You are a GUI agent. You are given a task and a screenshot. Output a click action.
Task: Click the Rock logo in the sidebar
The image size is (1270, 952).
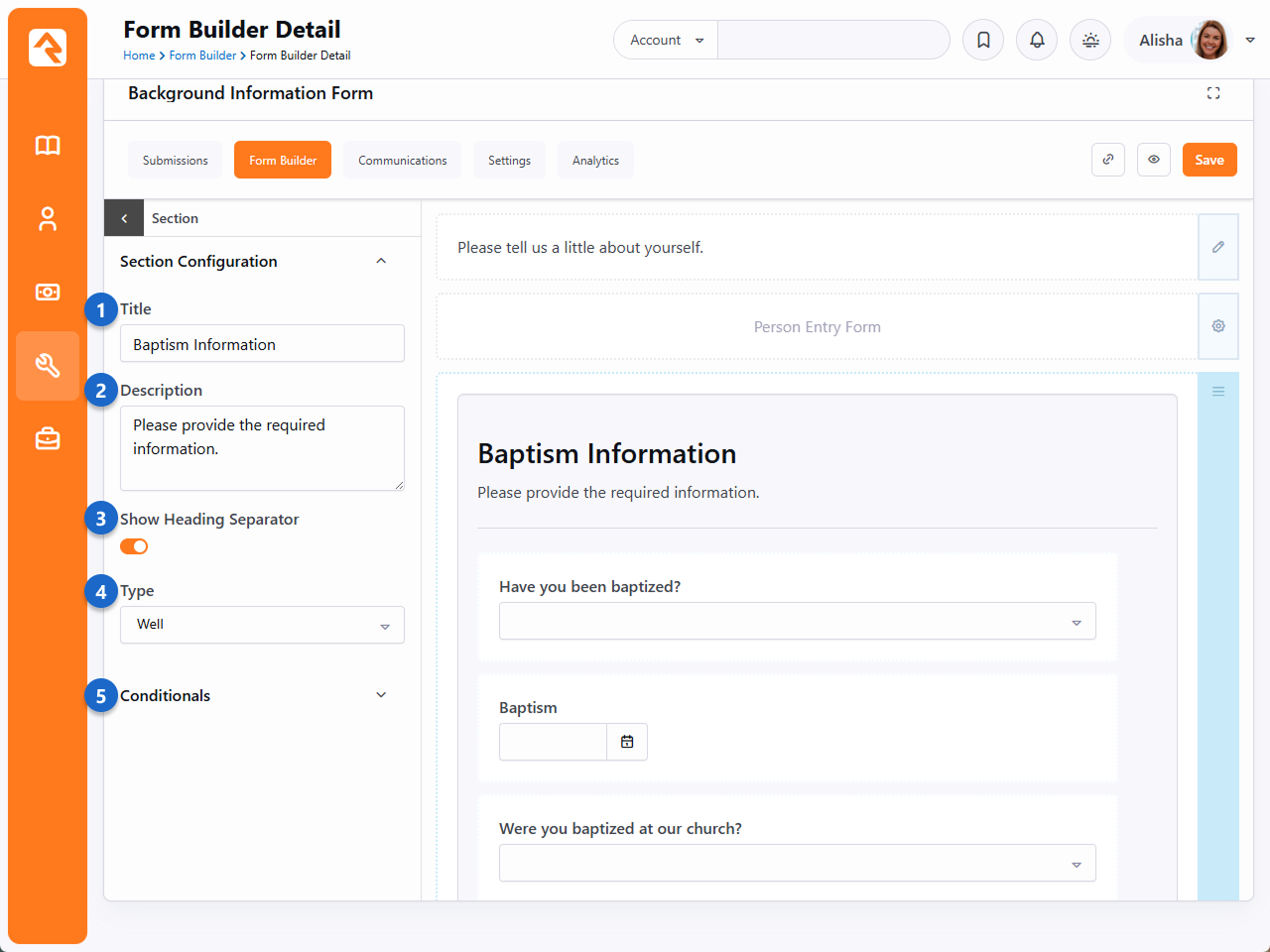pyautogui.click(x=48, y=48)
